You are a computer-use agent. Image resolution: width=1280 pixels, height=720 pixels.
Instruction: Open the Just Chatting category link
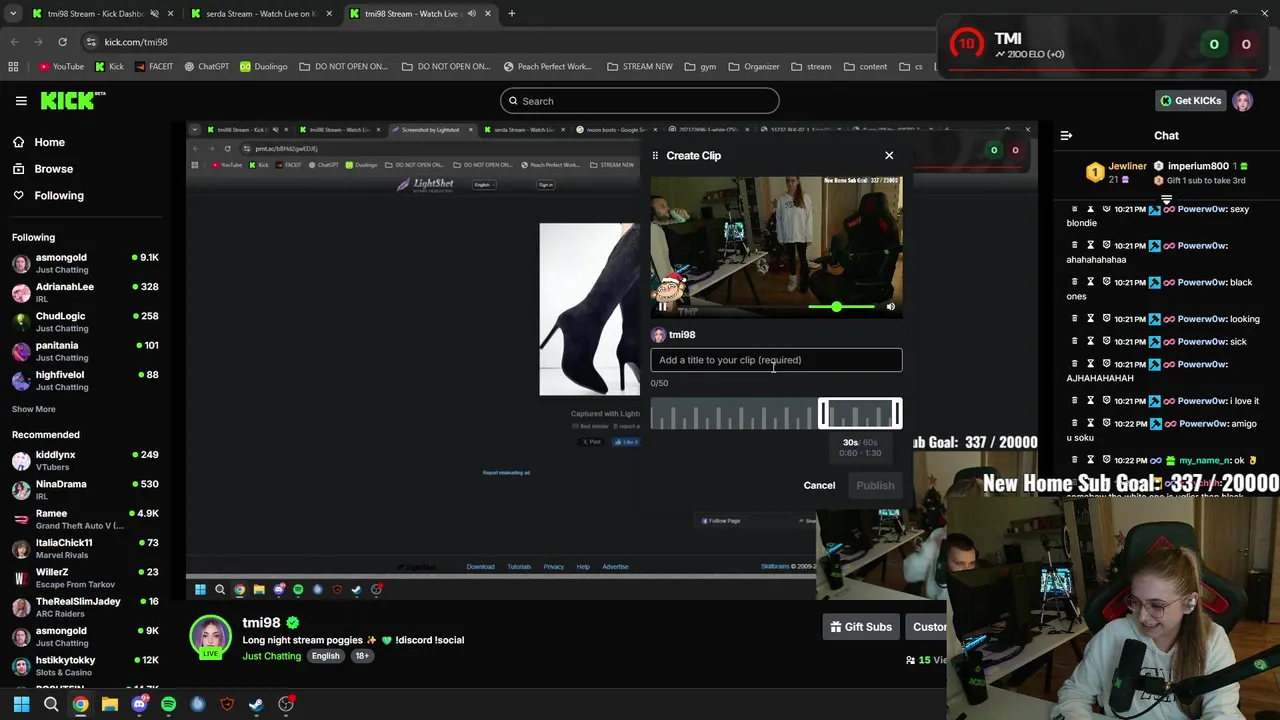(x=271, y=656)
